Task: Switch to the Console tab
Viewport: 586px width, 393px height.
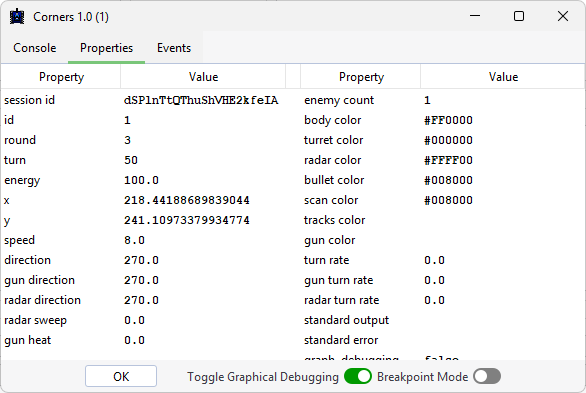Action: point(35,48)
